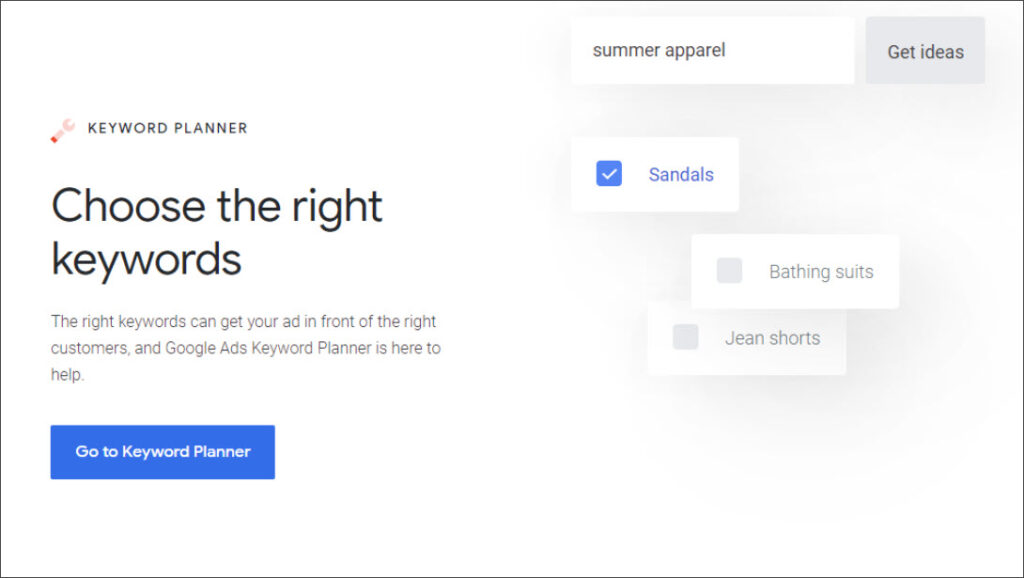Click the KEYWORD PLANNER section label
The image size is (1024, 578).
tap(168, 128)
